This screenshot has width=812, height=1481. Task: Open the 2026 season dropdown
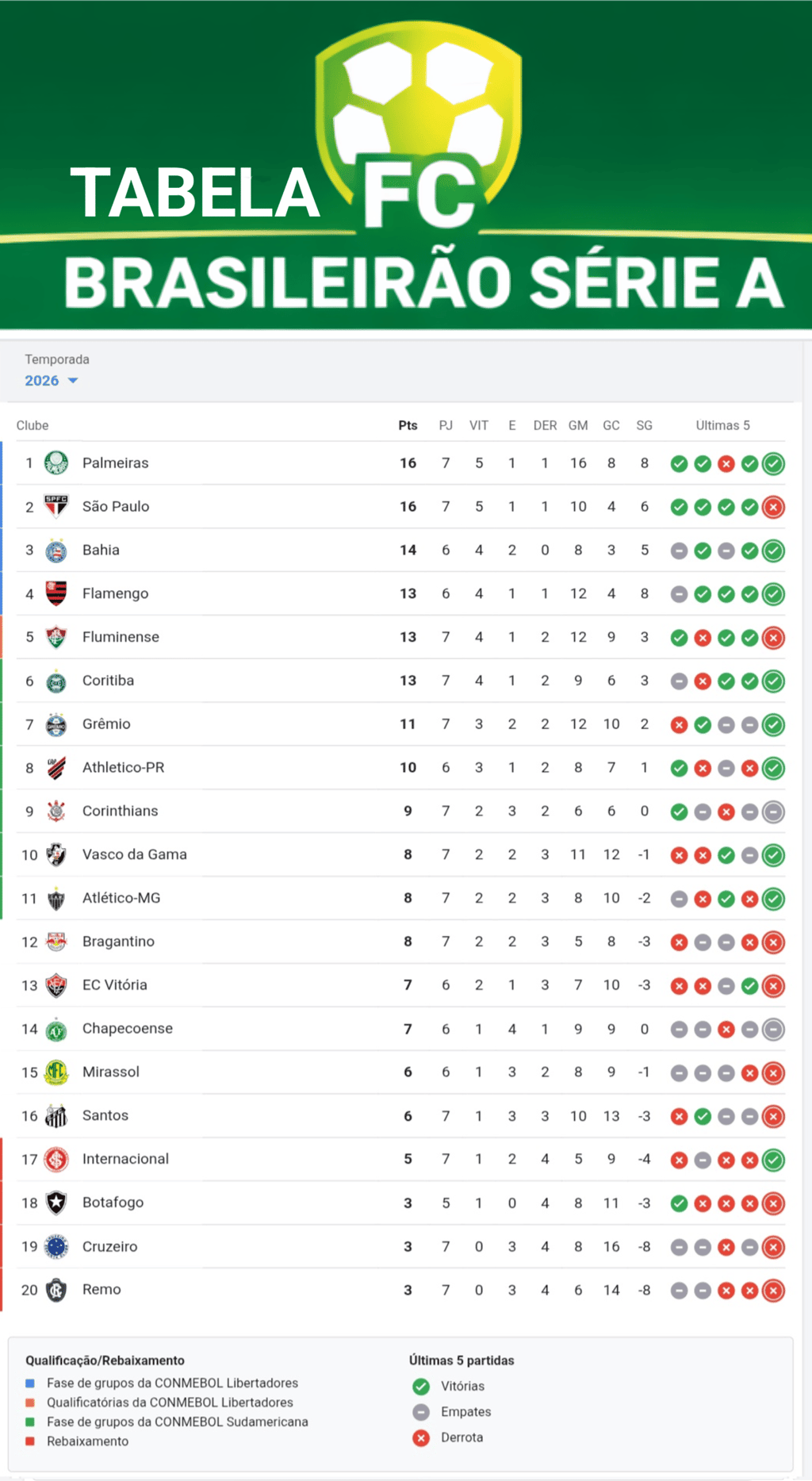tap(52, 381)
